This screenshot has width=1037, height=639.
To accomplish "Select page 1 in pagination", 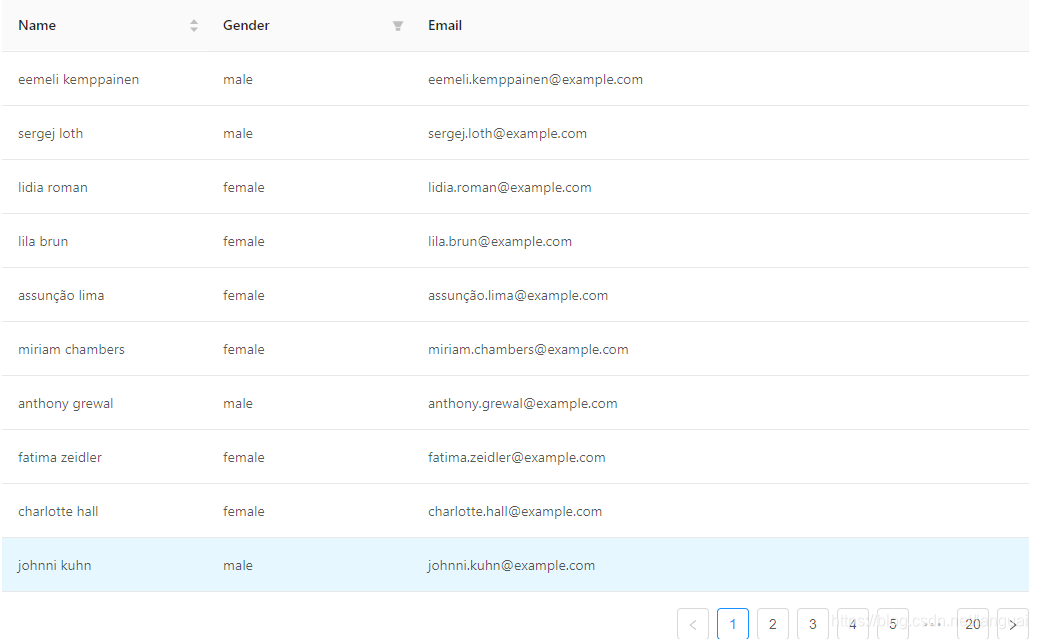I will point(733,624).
